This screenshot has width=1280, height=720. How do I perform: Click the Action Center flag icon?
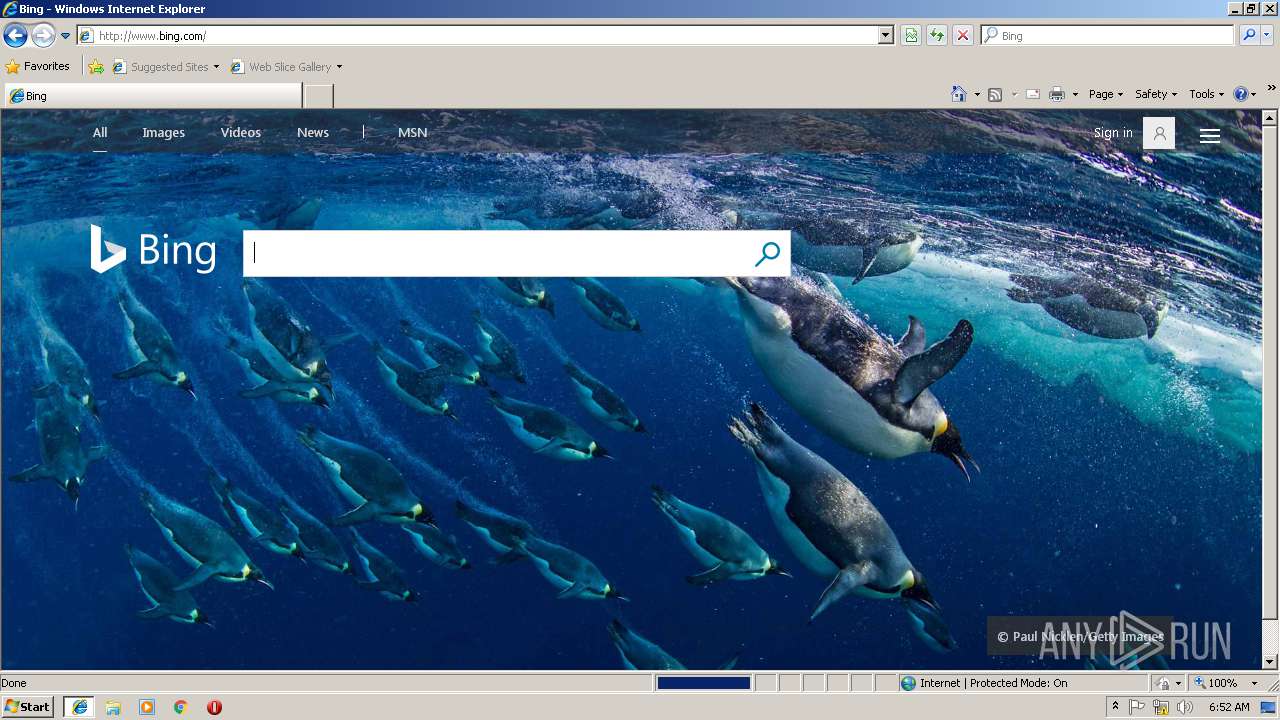1137,707
